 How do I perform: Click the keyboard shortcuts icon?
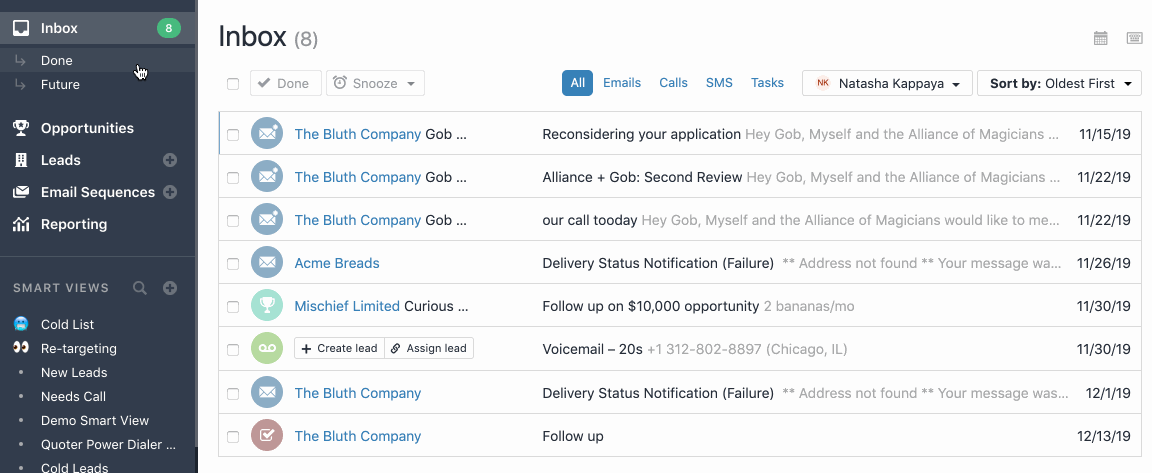coord(1134,39)
